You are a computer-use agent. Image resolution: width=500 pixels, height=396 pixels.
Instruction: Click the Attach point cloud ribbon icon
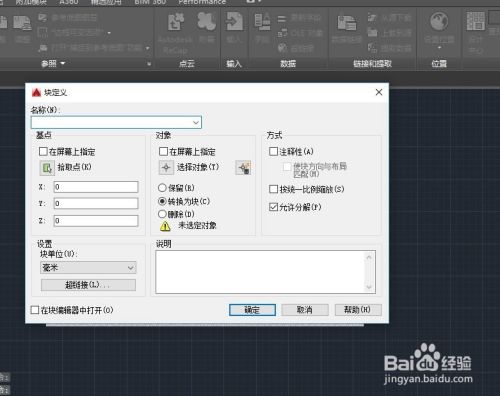[206, 21]
